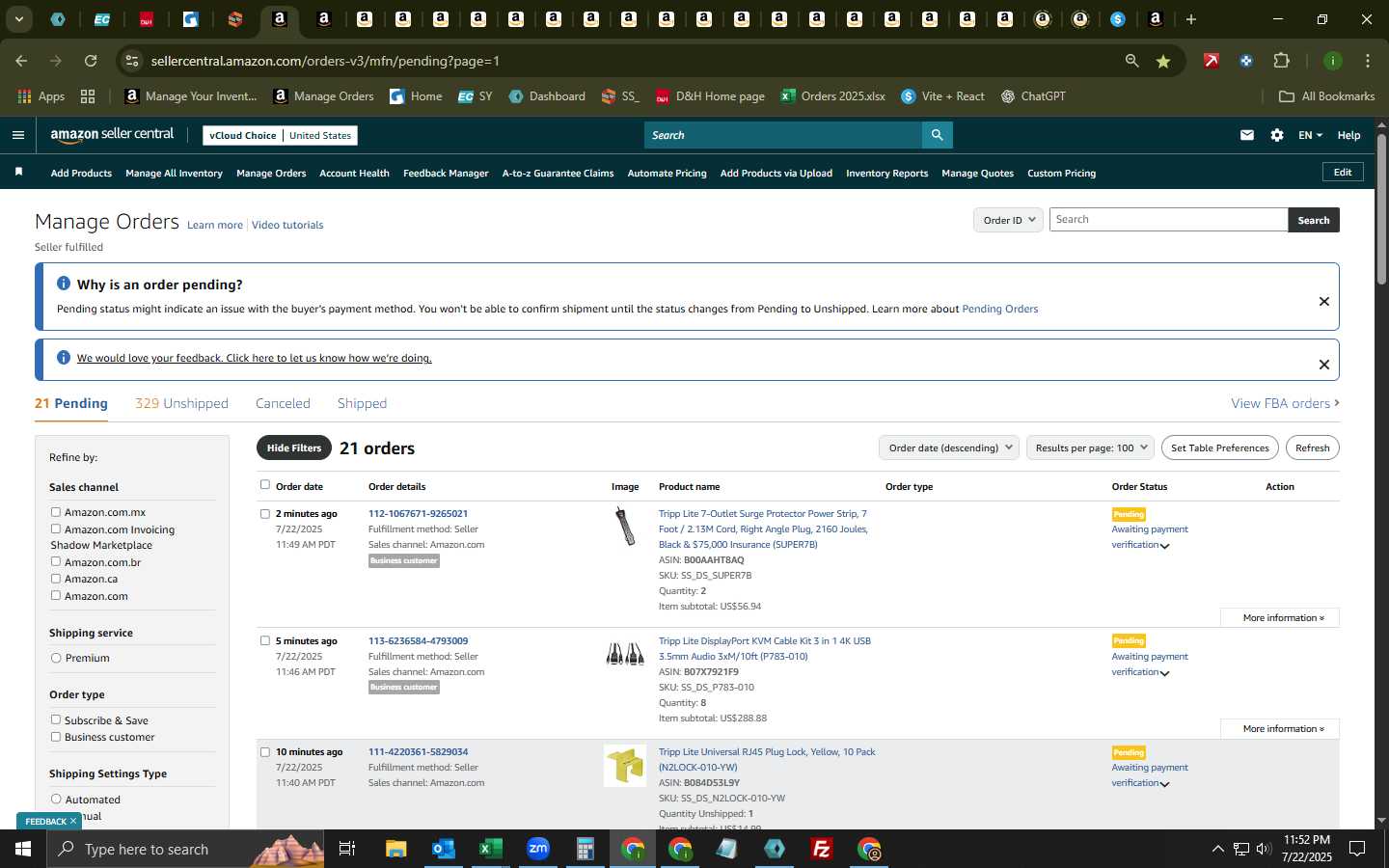The height and width of the screenshot is (868, 1389).
Task: Open the Order ID search type dropdown
Action: [x=1008, y=220]
